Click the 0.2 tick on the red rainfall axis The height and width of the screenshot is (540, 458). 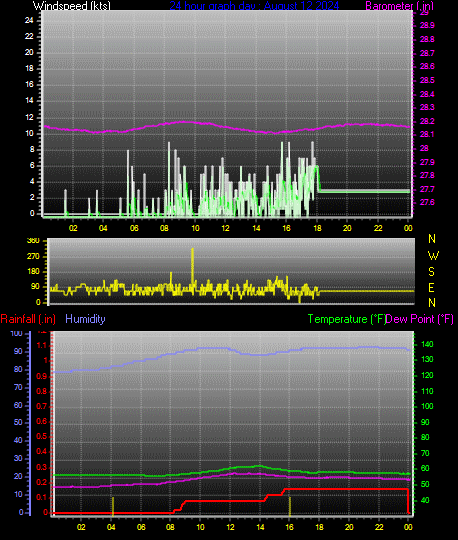click(42, 482)
